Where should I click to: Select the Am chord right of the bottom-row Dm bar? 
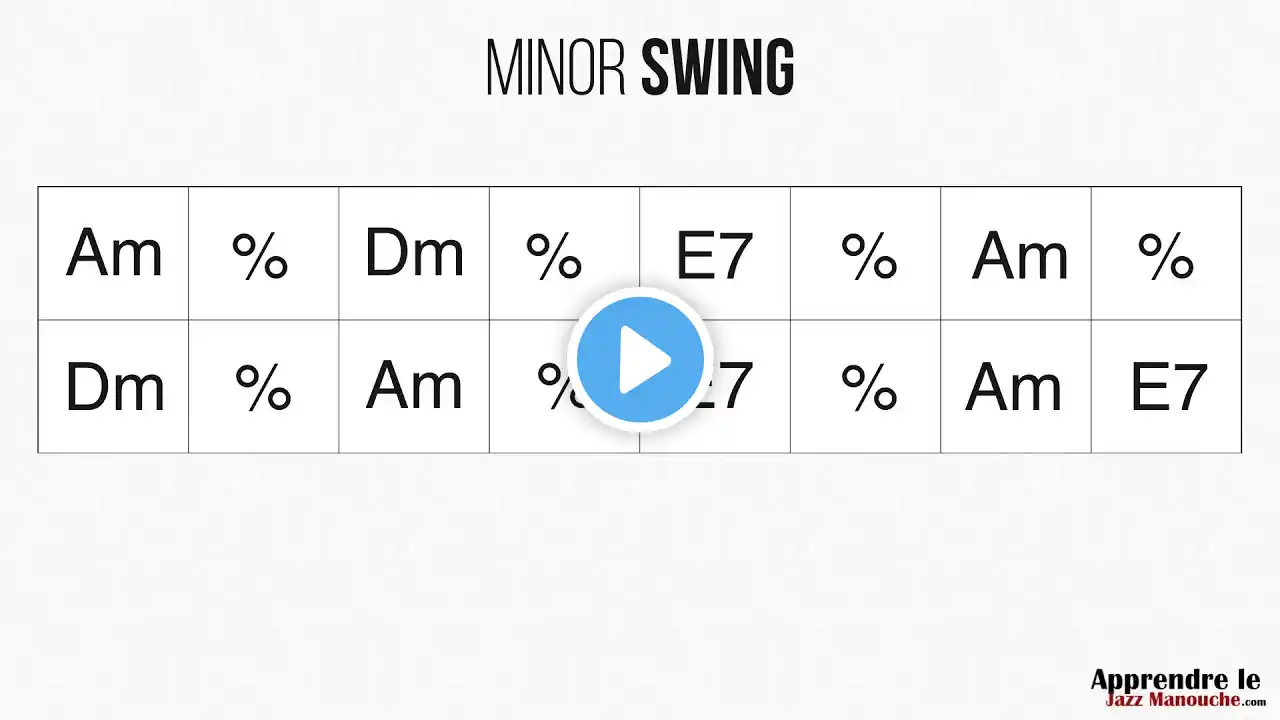[414, 386]
